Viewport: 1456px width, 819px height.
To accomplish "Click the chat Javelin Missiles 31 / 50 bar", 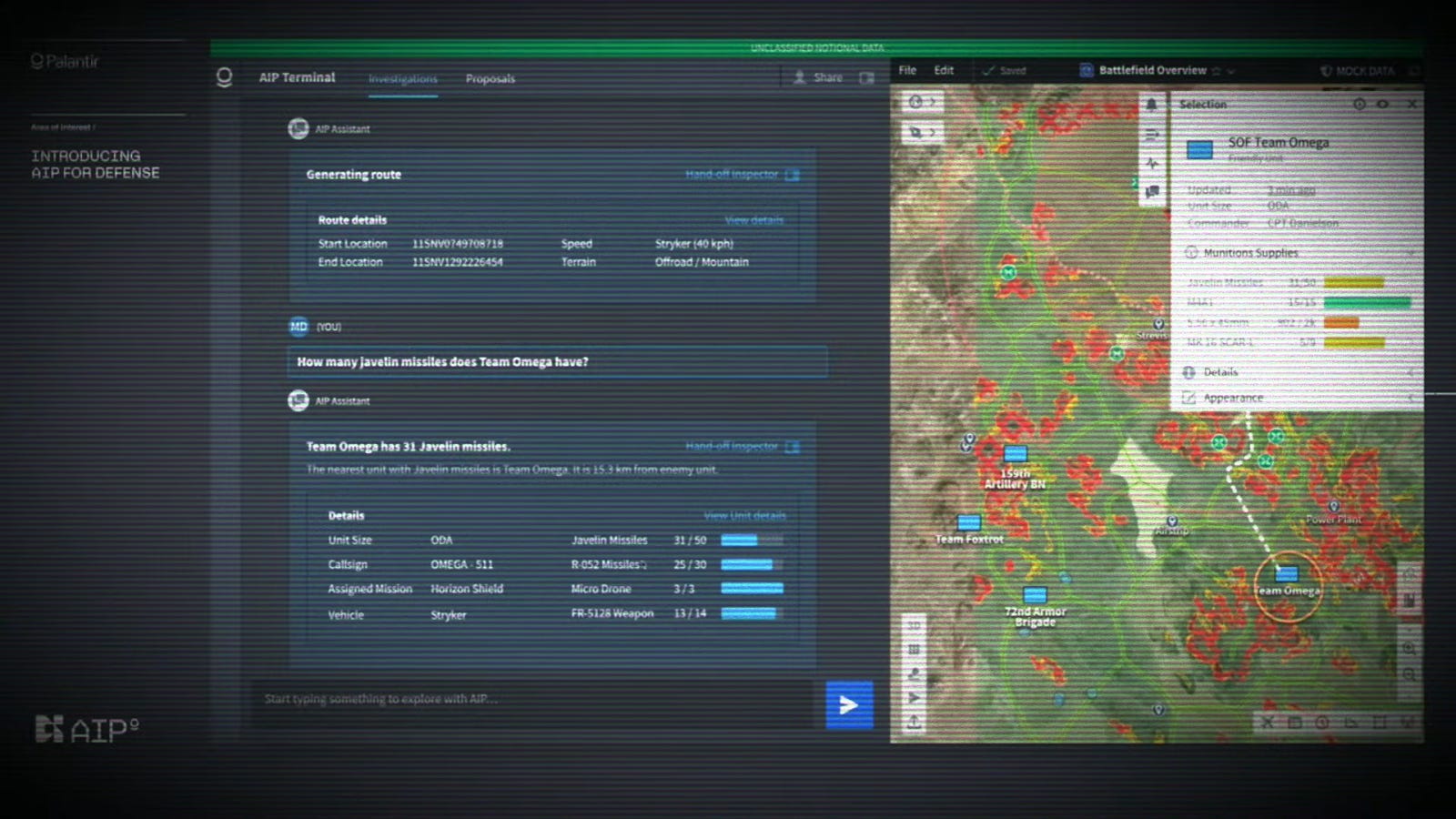I will (752, 540).
